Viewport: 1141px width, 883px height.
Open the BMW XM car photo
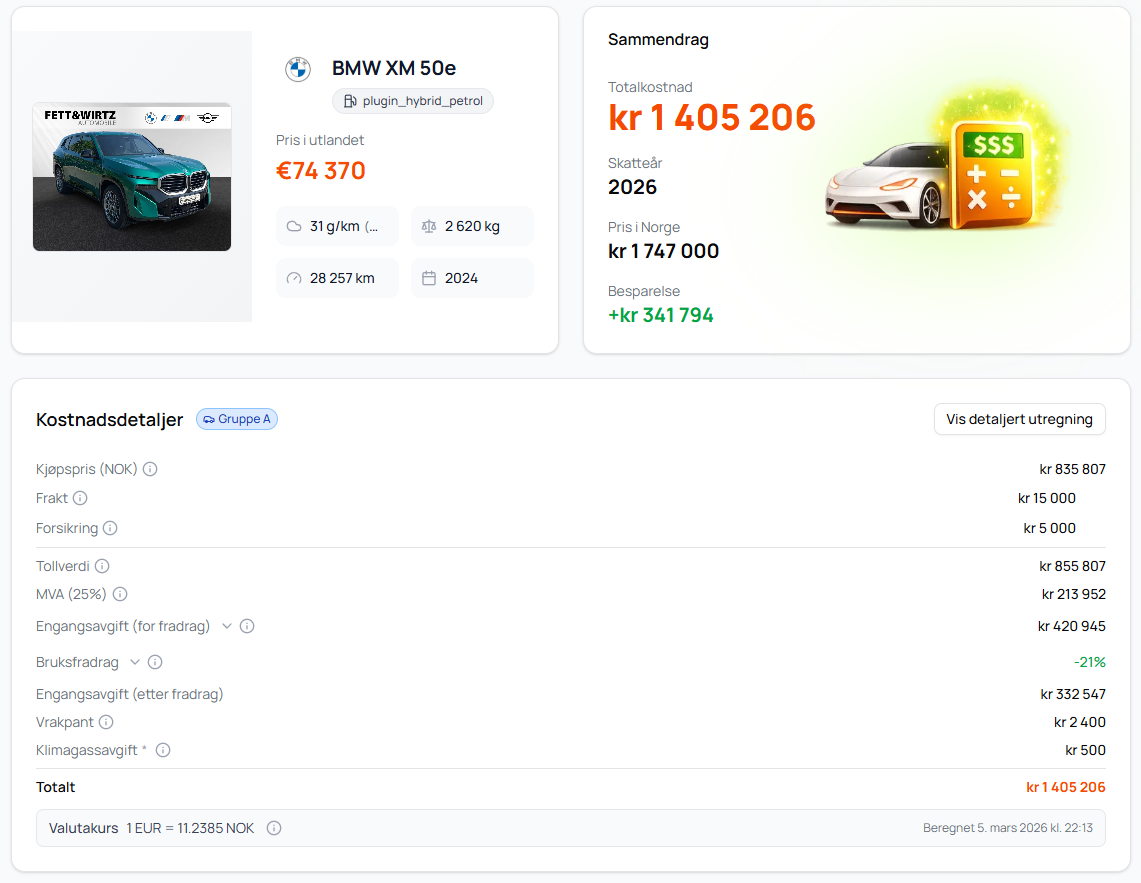pyautogui.click(x=132, y=177)
